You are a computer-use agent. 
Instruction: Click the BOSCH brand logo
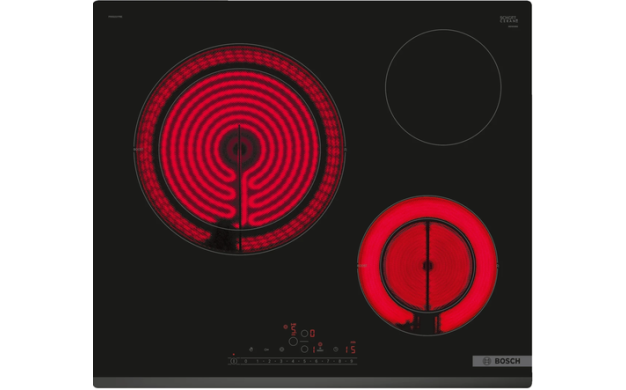502,361
